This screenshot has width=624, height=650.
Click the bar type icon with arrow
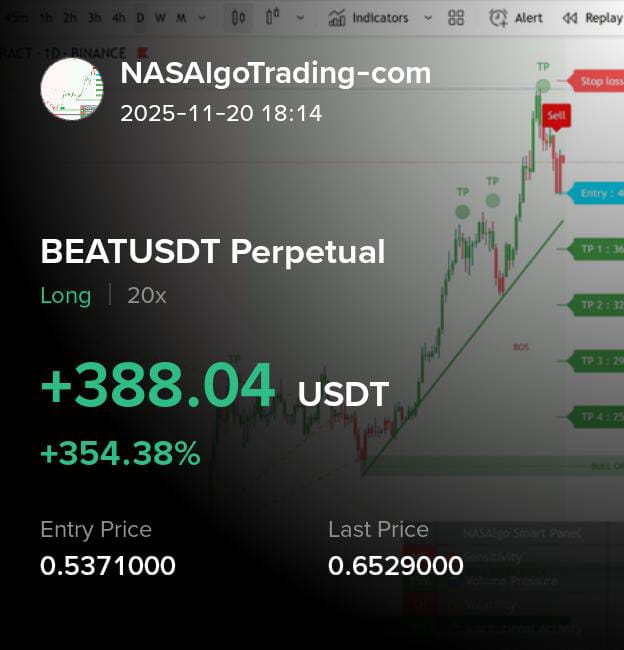[273, 18]
